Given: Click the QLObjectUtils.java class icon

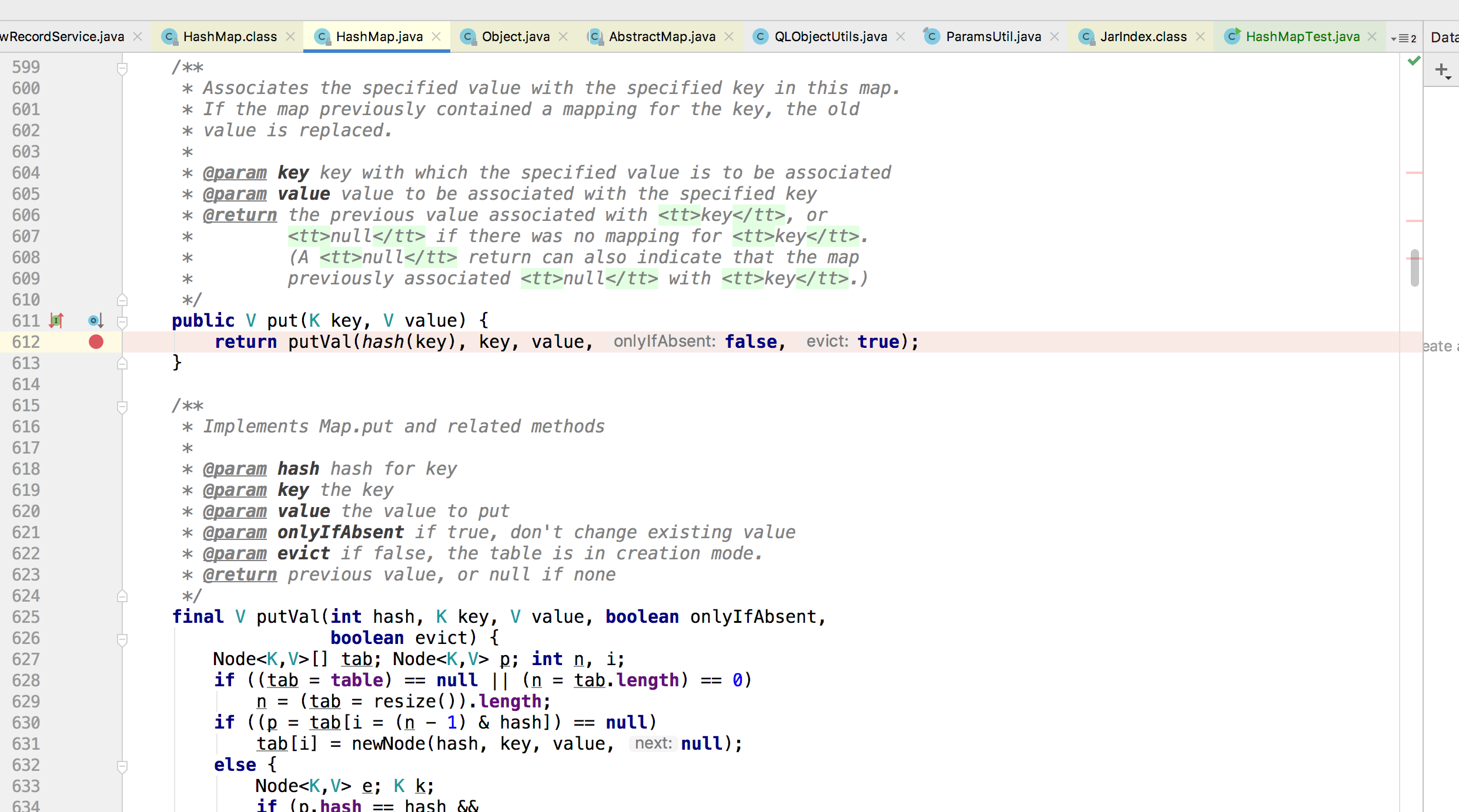Looking at the screenshot, I should tap(760, 37).
